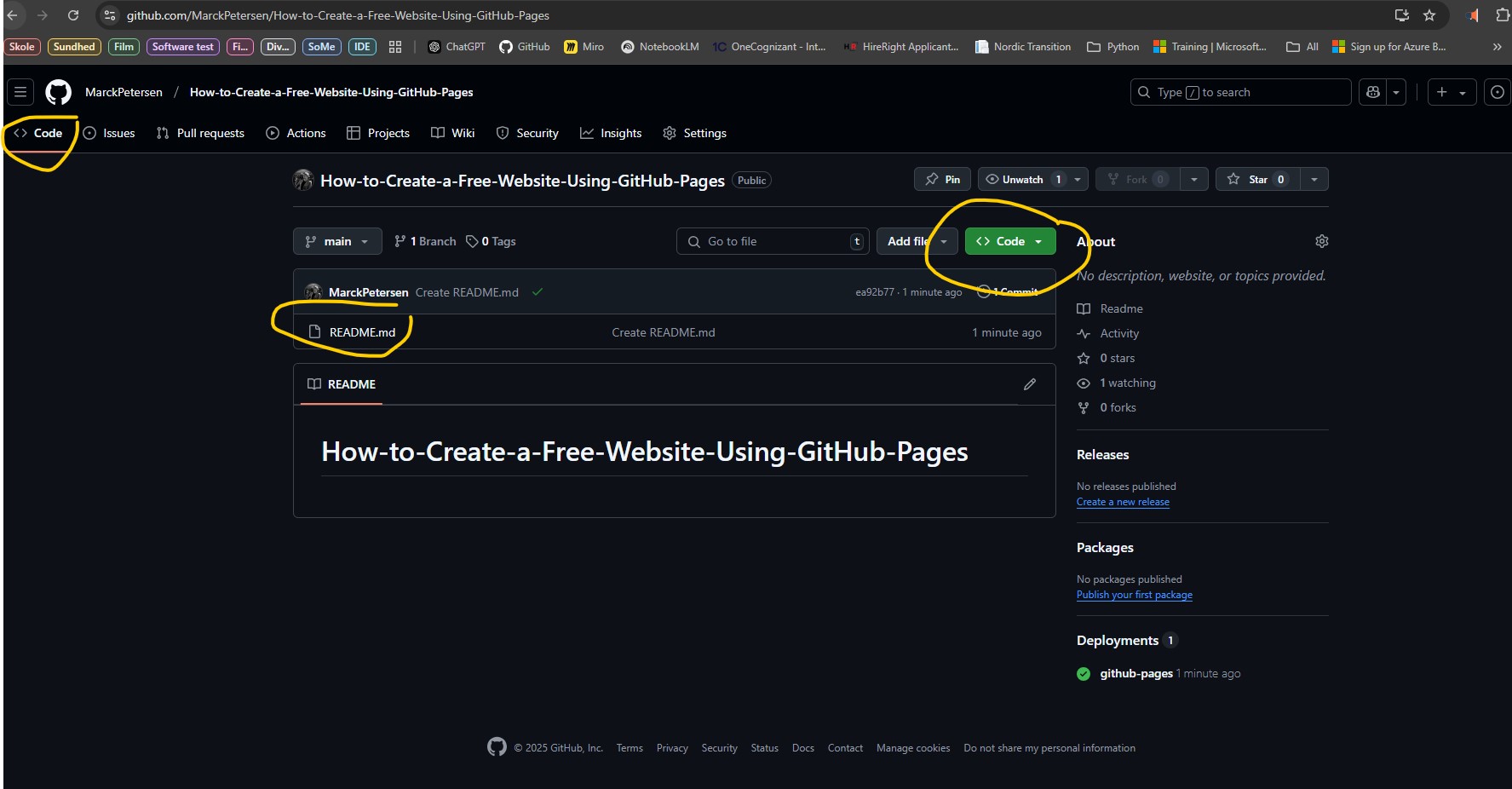The width and height of the screenshot is (1512, 789).
Task: Click the GitHub Octocat logo in header
Action: pyautogui.click(x=58, y=92)
